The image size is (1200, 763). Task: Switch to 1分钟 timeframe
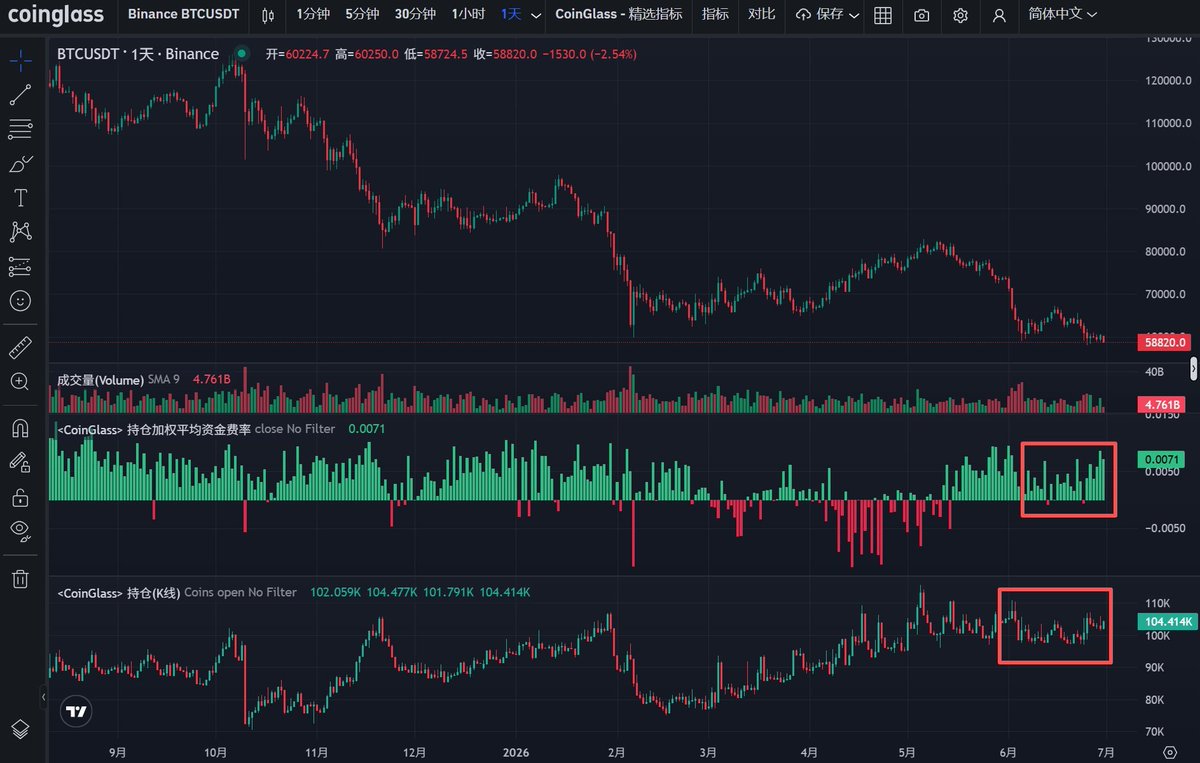point(313,15)
